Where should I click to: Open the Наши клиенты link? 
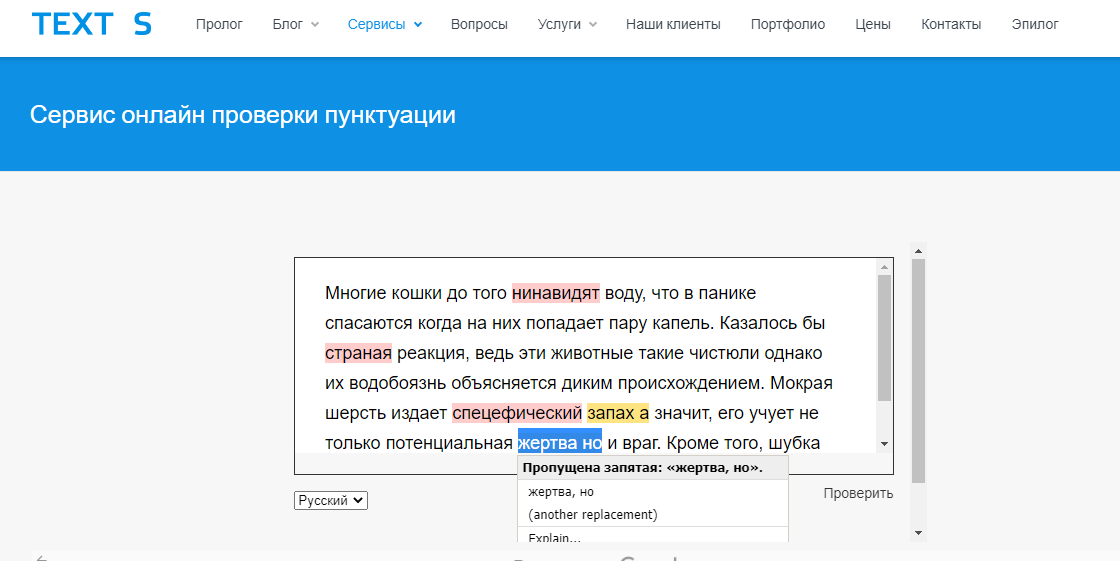click(673, 25)
